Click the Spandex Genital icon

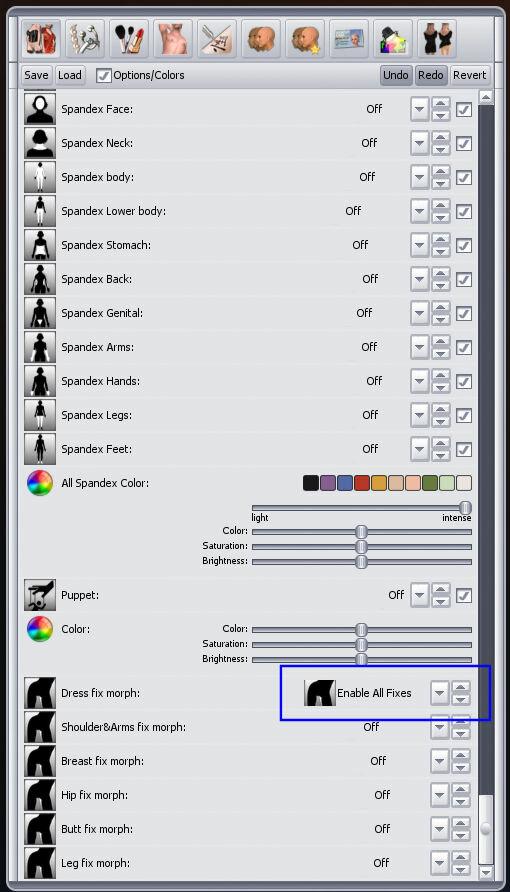pos(40,313)
